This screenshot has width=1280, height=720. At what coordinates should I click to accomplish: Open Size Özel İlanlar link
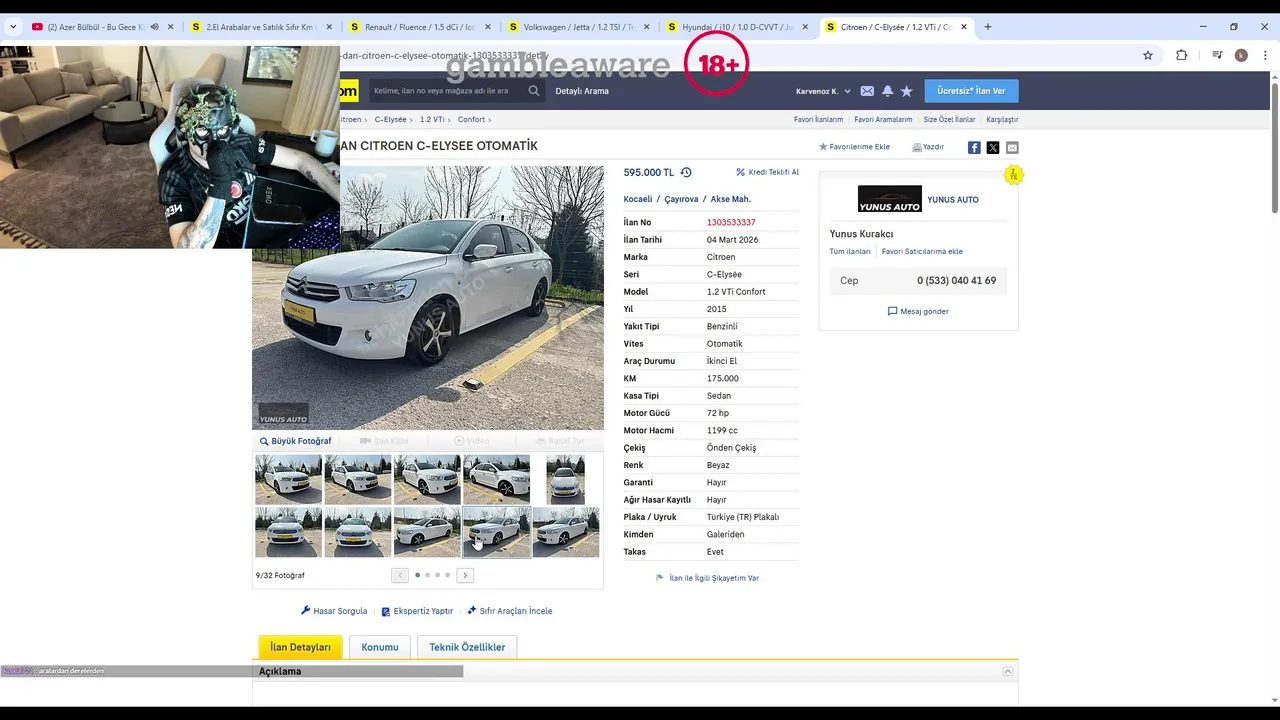tap(949, 120)
